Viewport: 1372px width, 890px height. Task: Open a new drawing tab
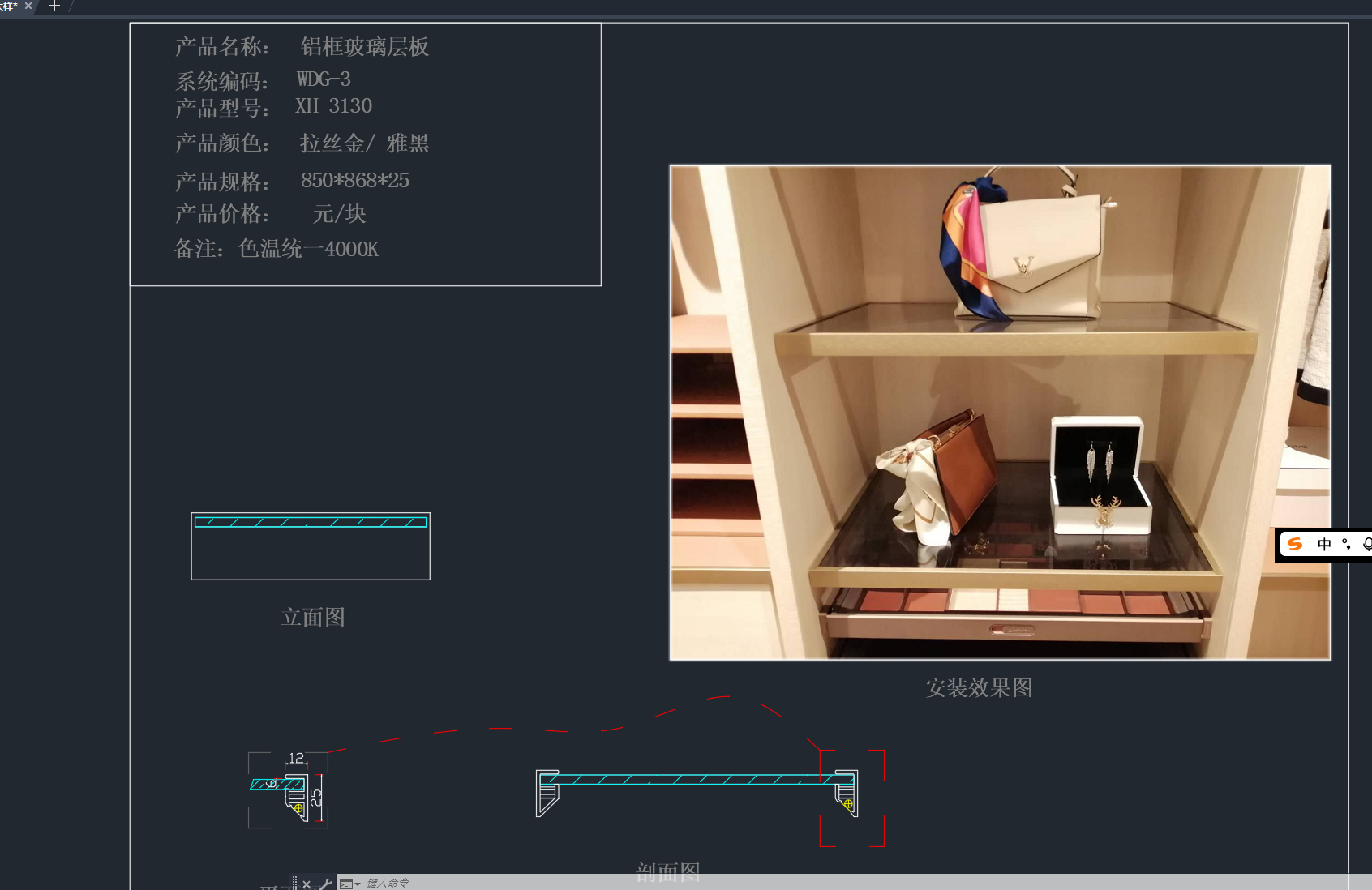[x=54, y=6]
